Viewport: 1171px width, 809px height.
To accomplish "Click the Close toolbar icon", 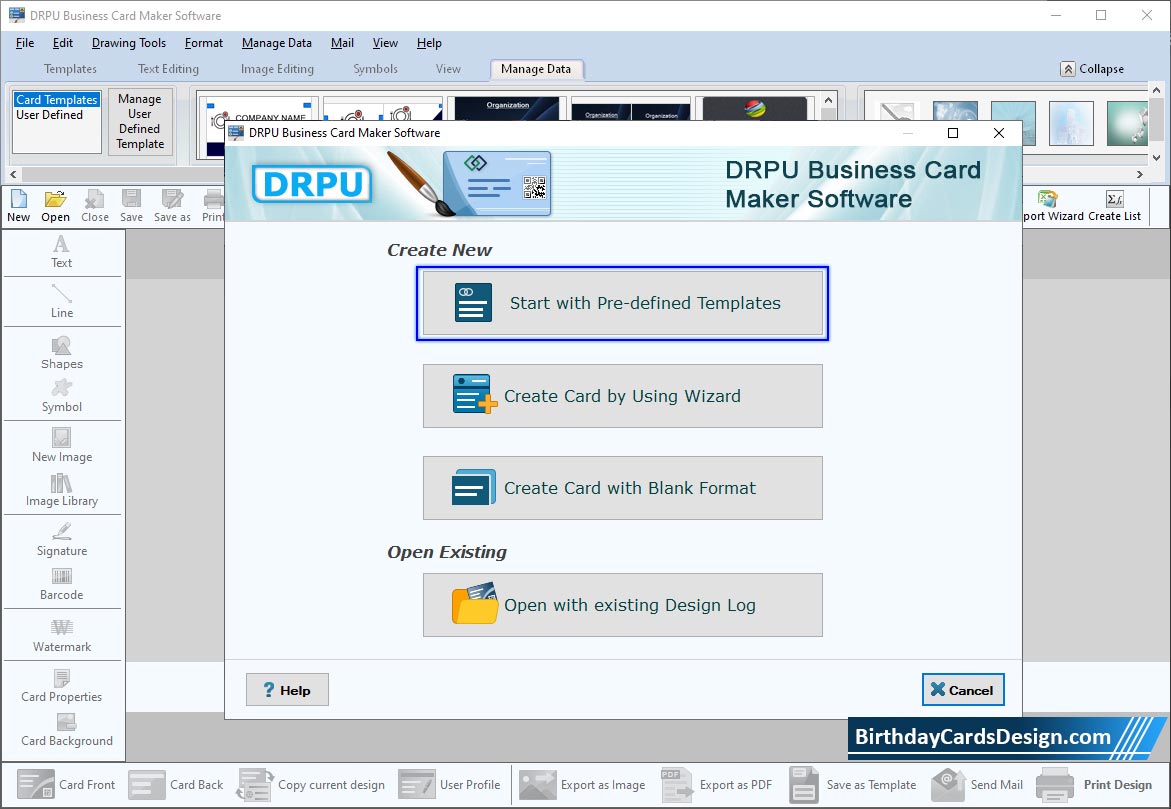I will pyautogui.click(x=95, y=206).
